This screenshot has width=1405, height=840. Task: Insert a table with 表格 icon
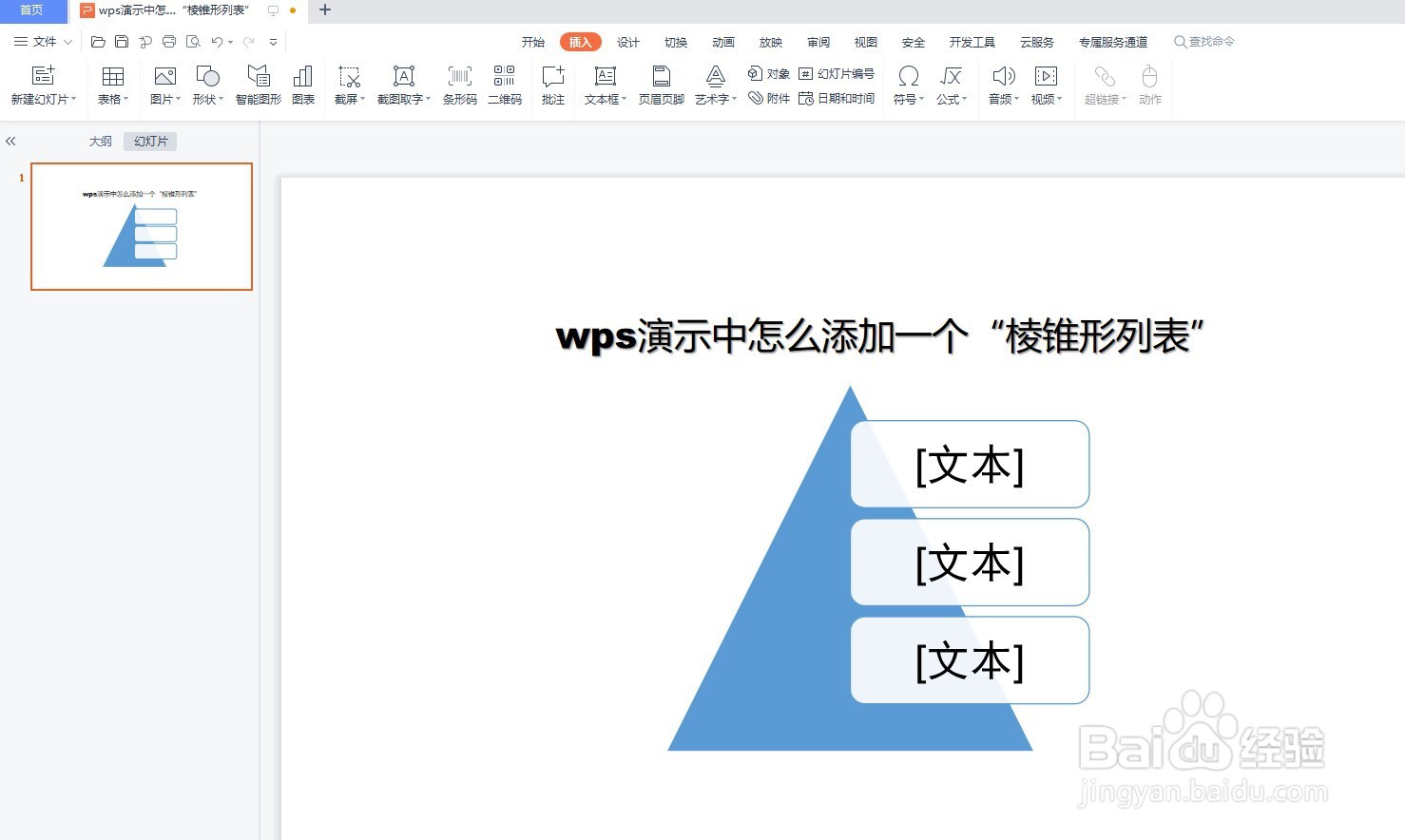coord(112,76)
